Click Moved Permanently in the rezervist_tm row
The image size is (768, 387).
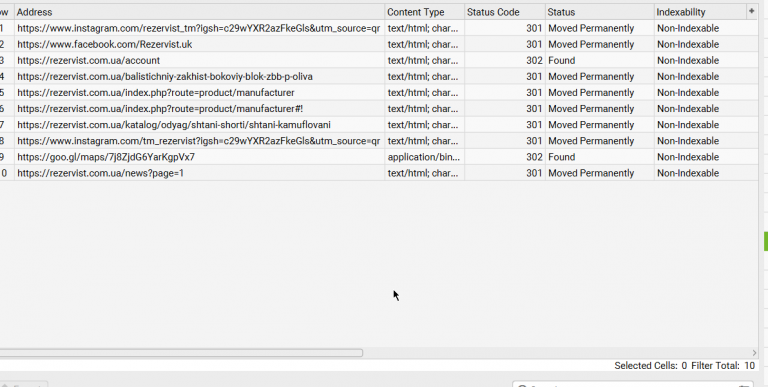coord(600,28)
